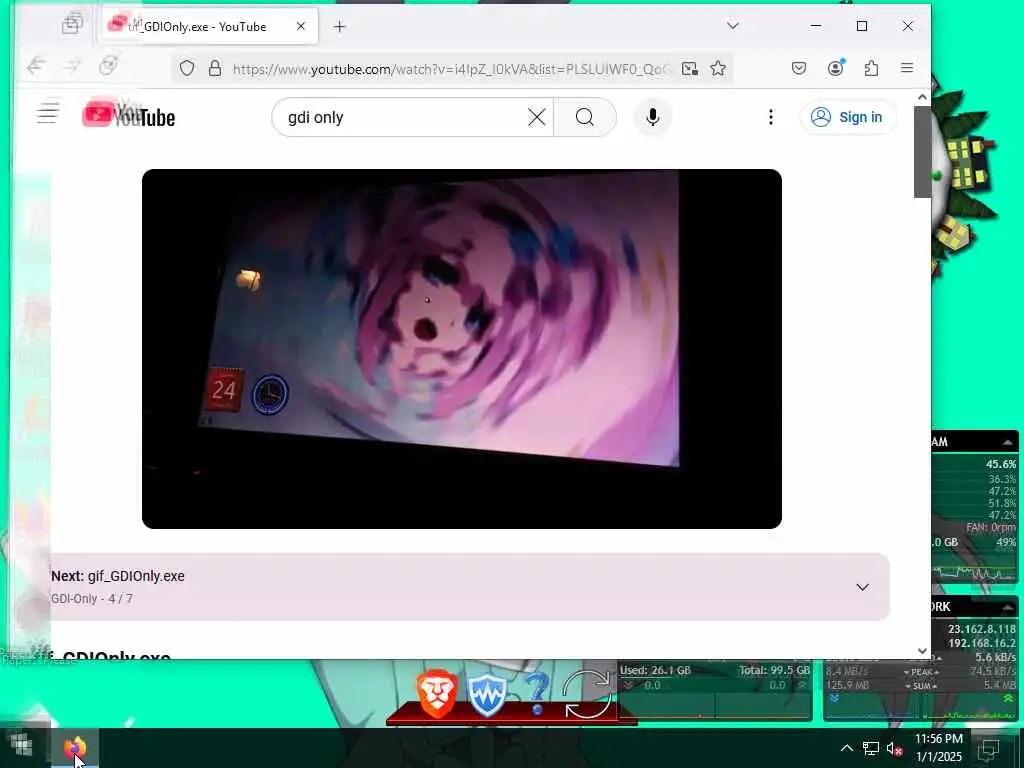This screenshot has height=768, width=1024.
Task: Show hidden system tray icons
Action: (846, 748)
